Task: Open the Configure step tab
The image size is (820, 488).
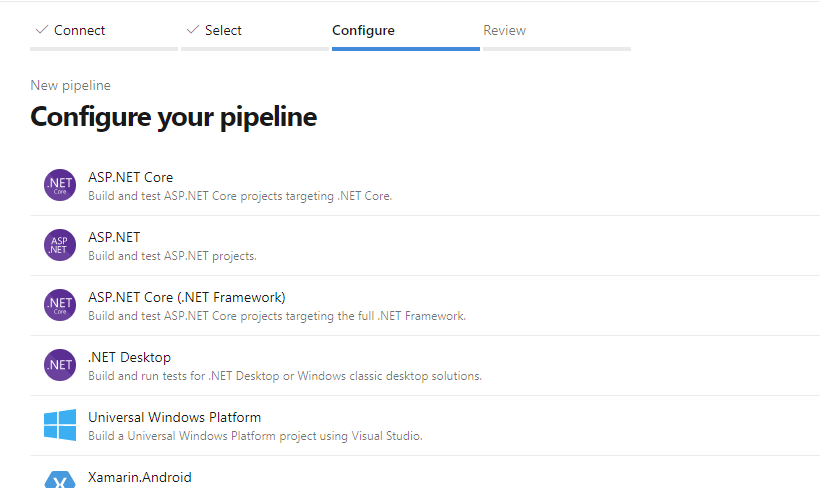Action: 363,31
